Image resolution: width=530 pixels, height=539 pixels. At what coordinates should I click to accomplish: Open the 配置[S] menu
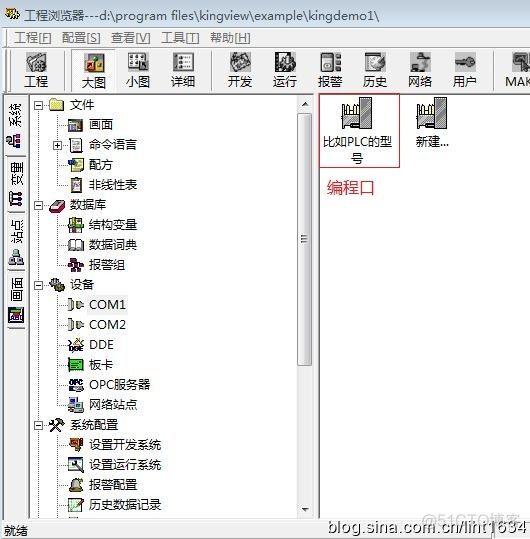[81, 38]
